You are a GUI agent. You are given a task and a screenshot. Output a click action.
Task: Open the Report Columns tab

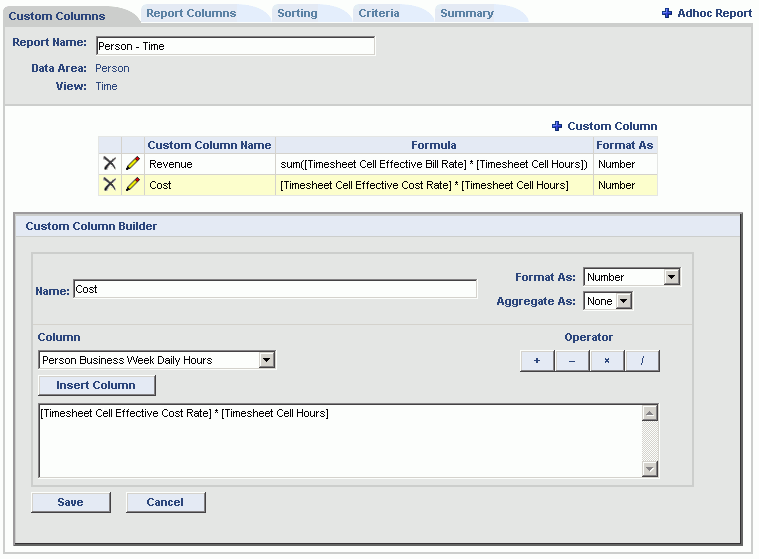pos(191,13)
